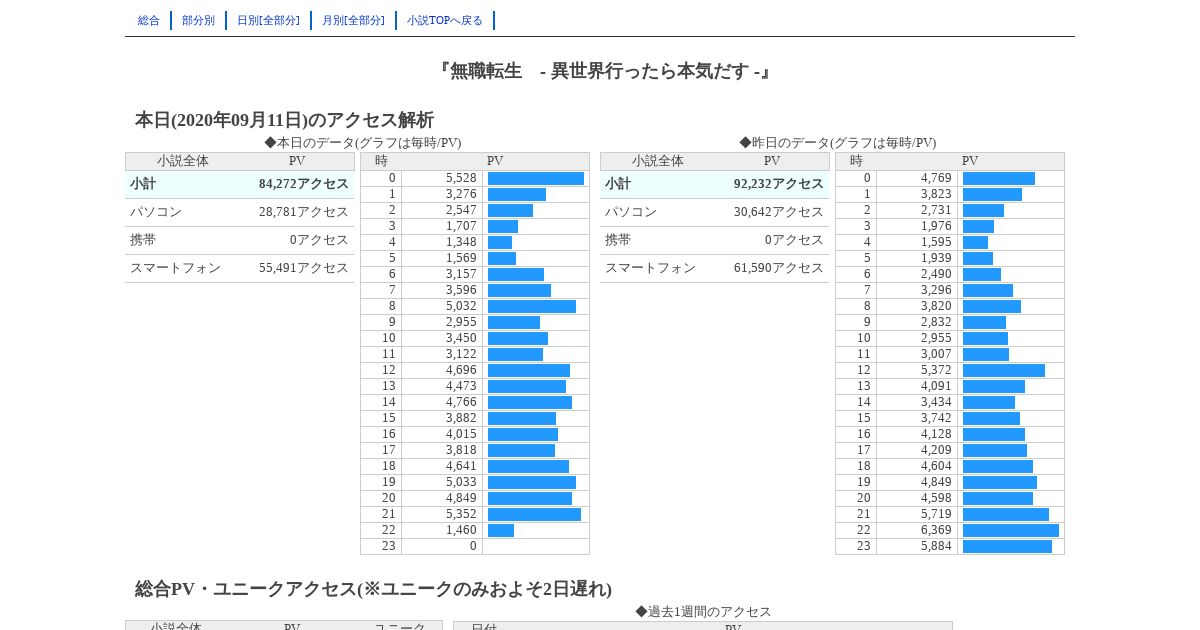Screen dimensions: 1200x630
Task: Click yesterday's hour 12 bar for 5,372 PV
Action: [1004, 371]
